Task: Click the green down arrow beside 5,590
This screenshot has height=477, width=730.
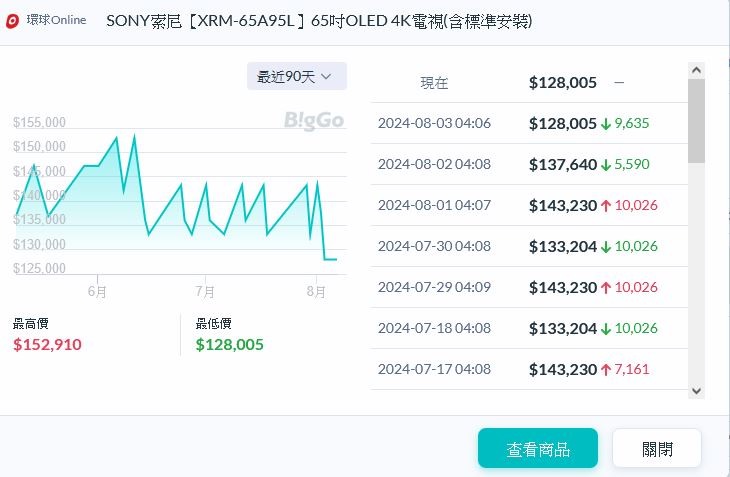Action: click(x=606, y=165)
